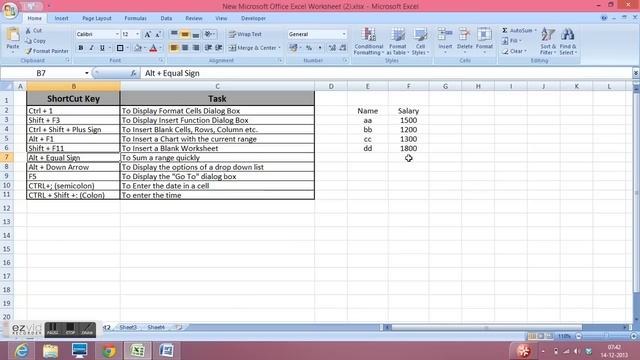This screenshot has width=640, height=360.
Task: Apply red font color
Action: click(153, 48)
